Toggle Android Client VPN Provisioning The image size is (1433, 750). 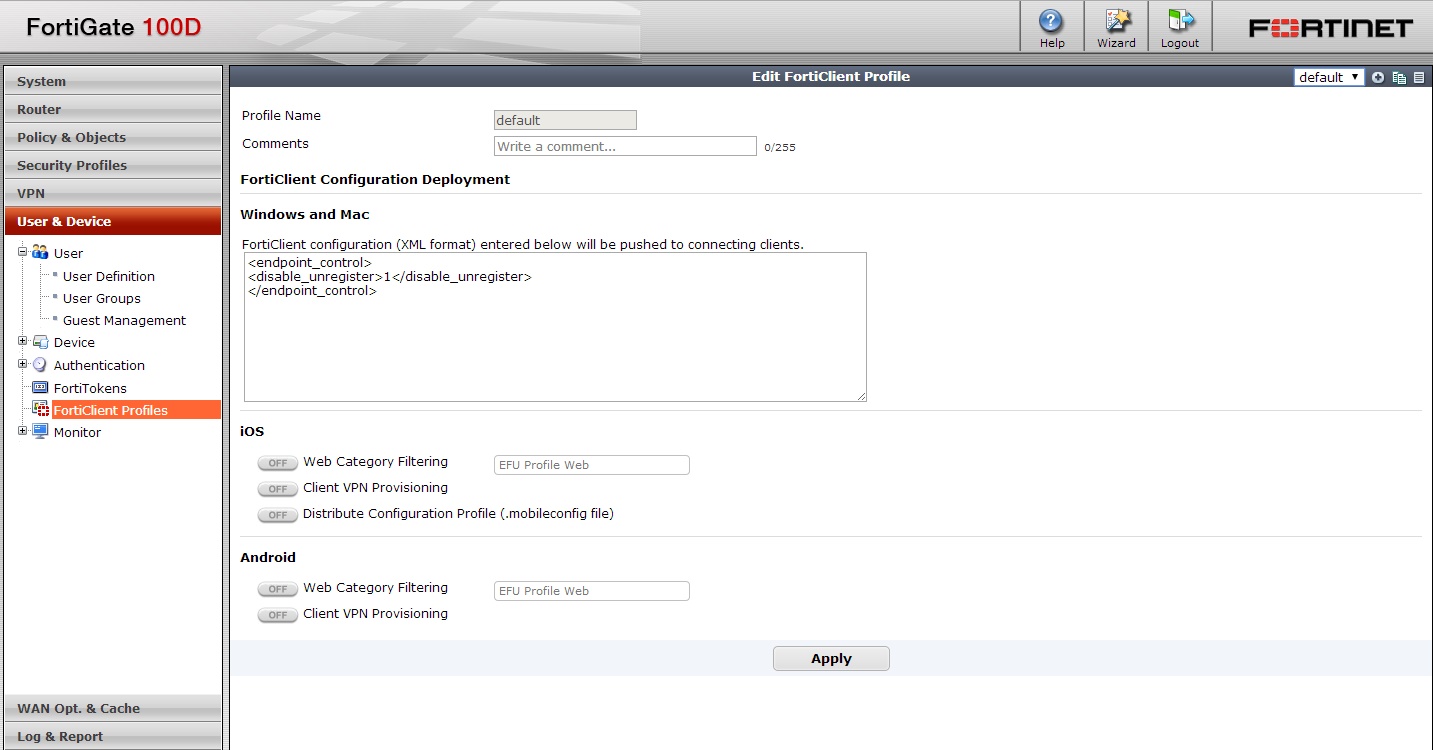pos(278,615)
